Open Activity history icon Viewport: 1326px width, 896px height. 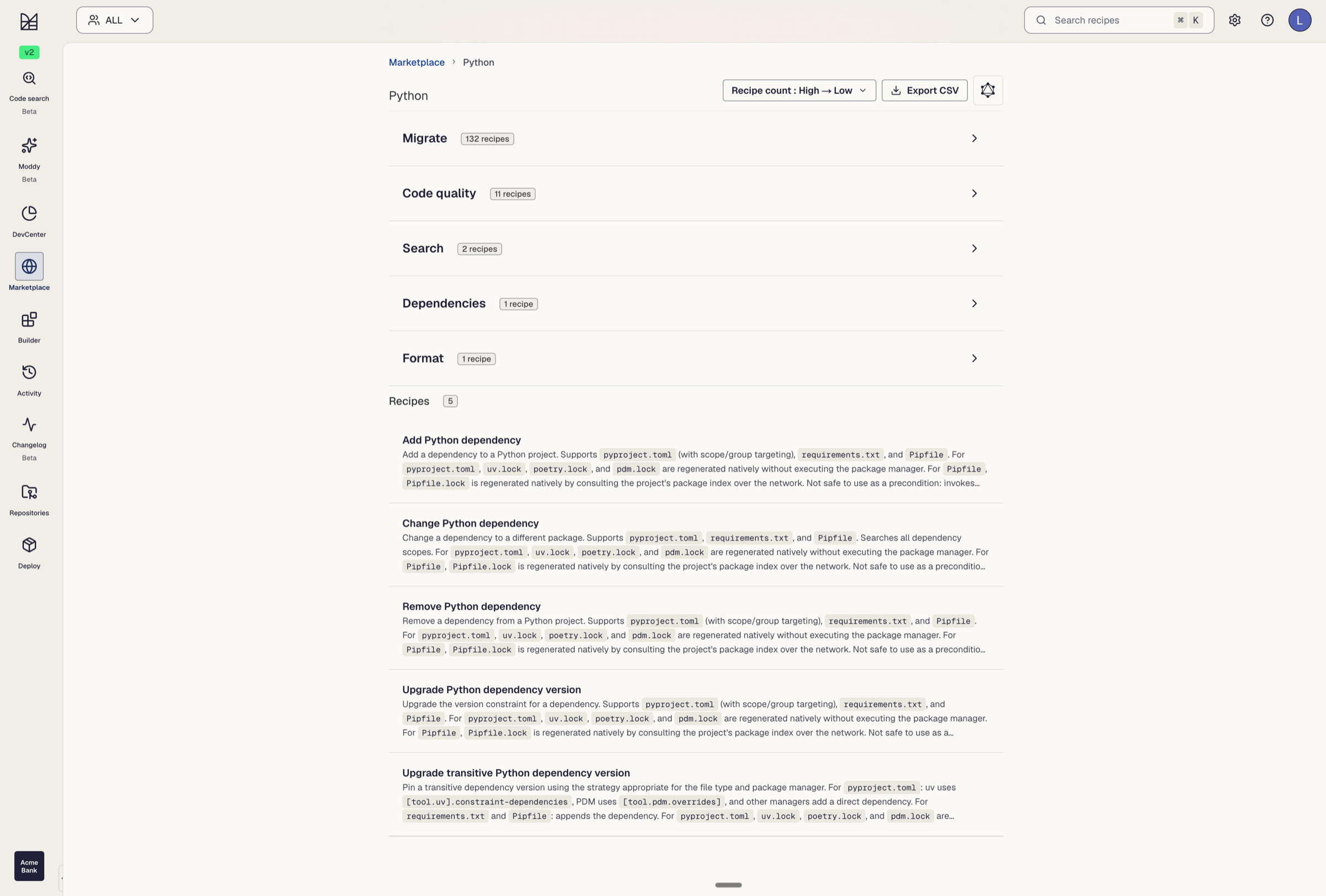point(29,372)
